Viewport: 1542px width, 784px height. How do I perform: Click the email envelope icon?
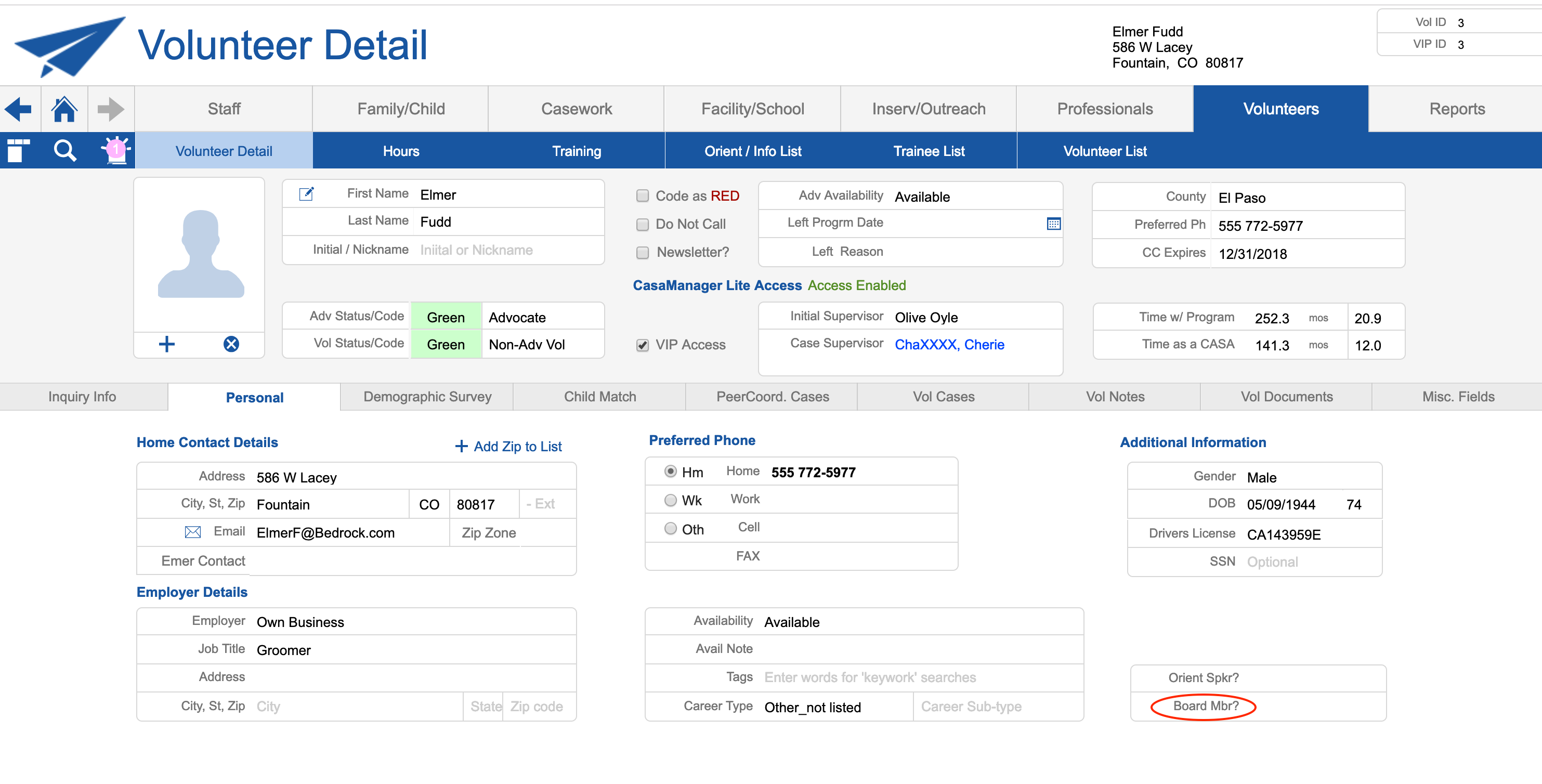[193, 532]
